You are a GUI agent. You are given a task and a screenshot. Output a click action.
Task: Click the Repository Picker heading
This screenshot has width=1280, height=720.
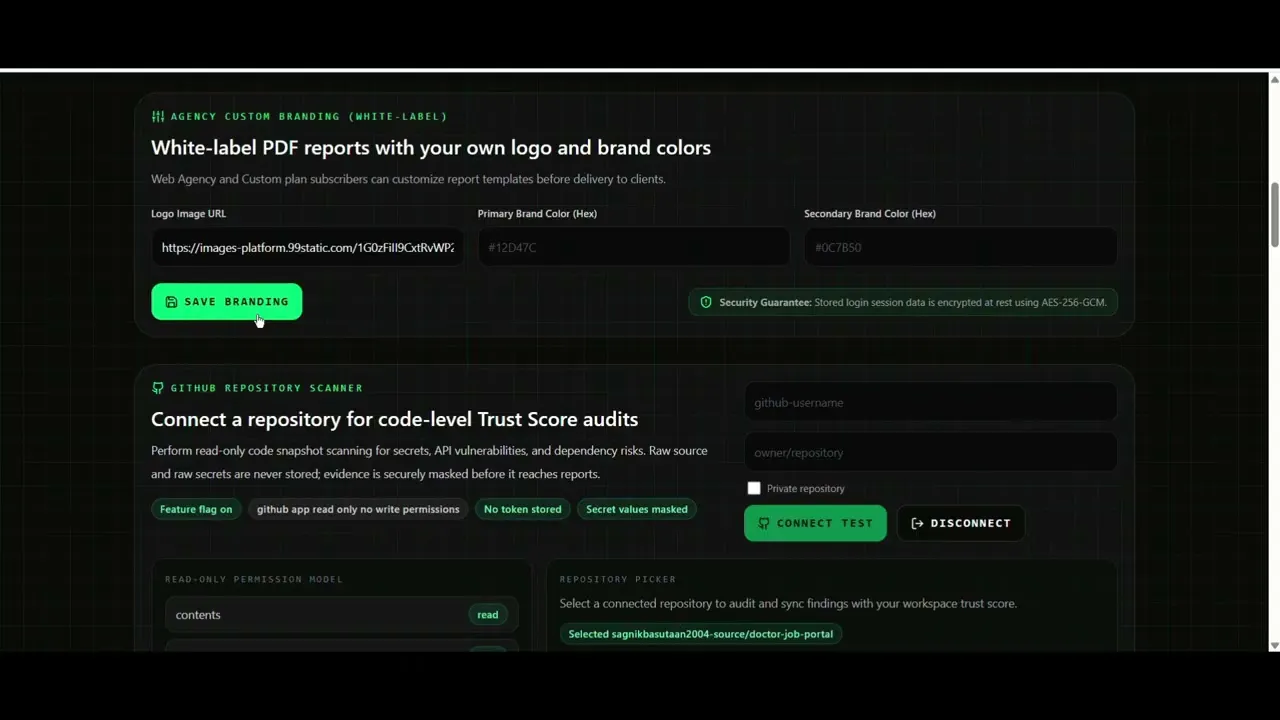618,579
